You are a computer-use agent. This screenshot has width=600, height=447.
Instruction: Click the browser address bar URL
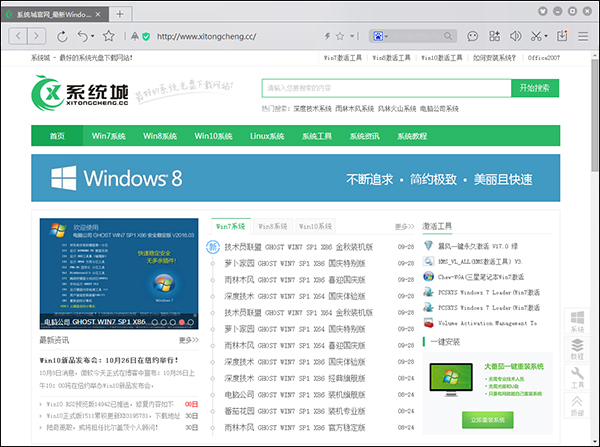(x=207, y=36)
